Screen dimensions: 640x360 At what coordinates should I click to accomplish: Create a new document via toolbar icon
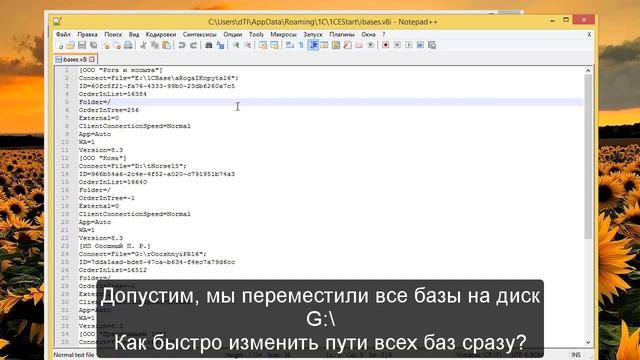point(59,45)
